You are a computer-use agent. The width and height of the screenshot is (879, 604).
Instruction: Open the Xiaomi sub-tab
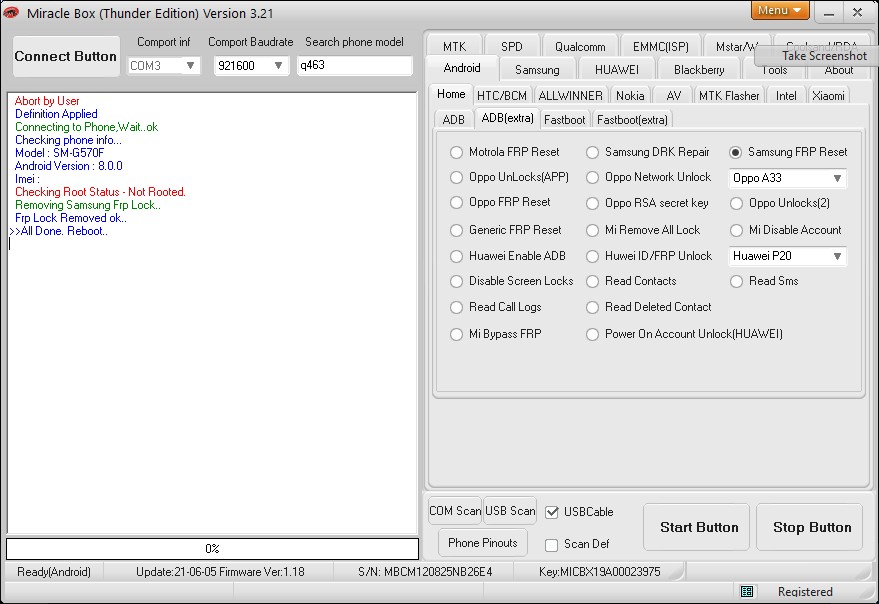point(828,96)
